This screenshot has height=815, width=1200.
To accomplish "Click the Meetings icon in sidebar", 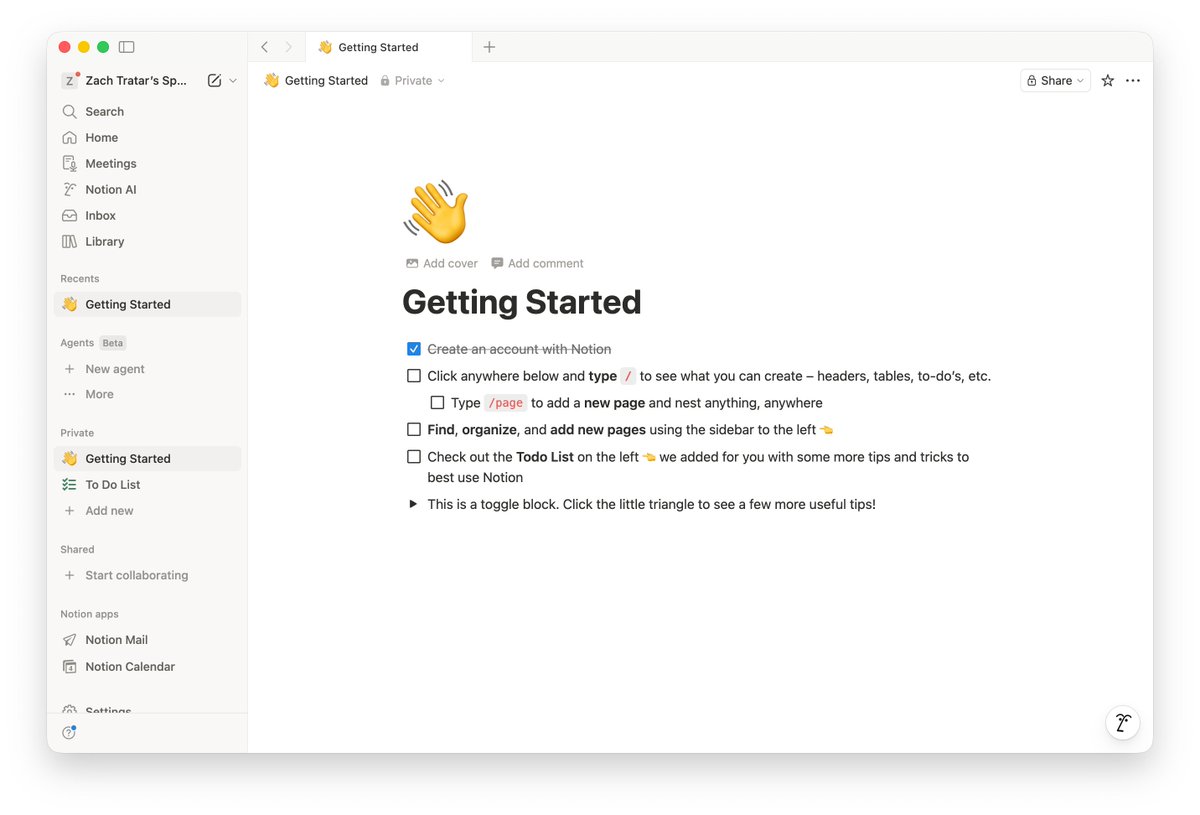I will pos(69,164).
